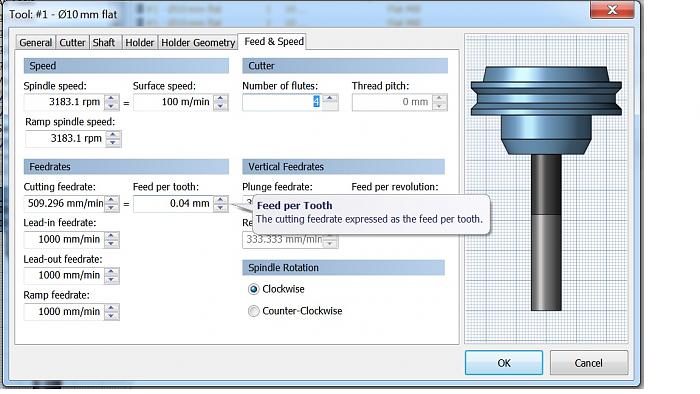Increase Number of flutes with spinner arrow

330,98
